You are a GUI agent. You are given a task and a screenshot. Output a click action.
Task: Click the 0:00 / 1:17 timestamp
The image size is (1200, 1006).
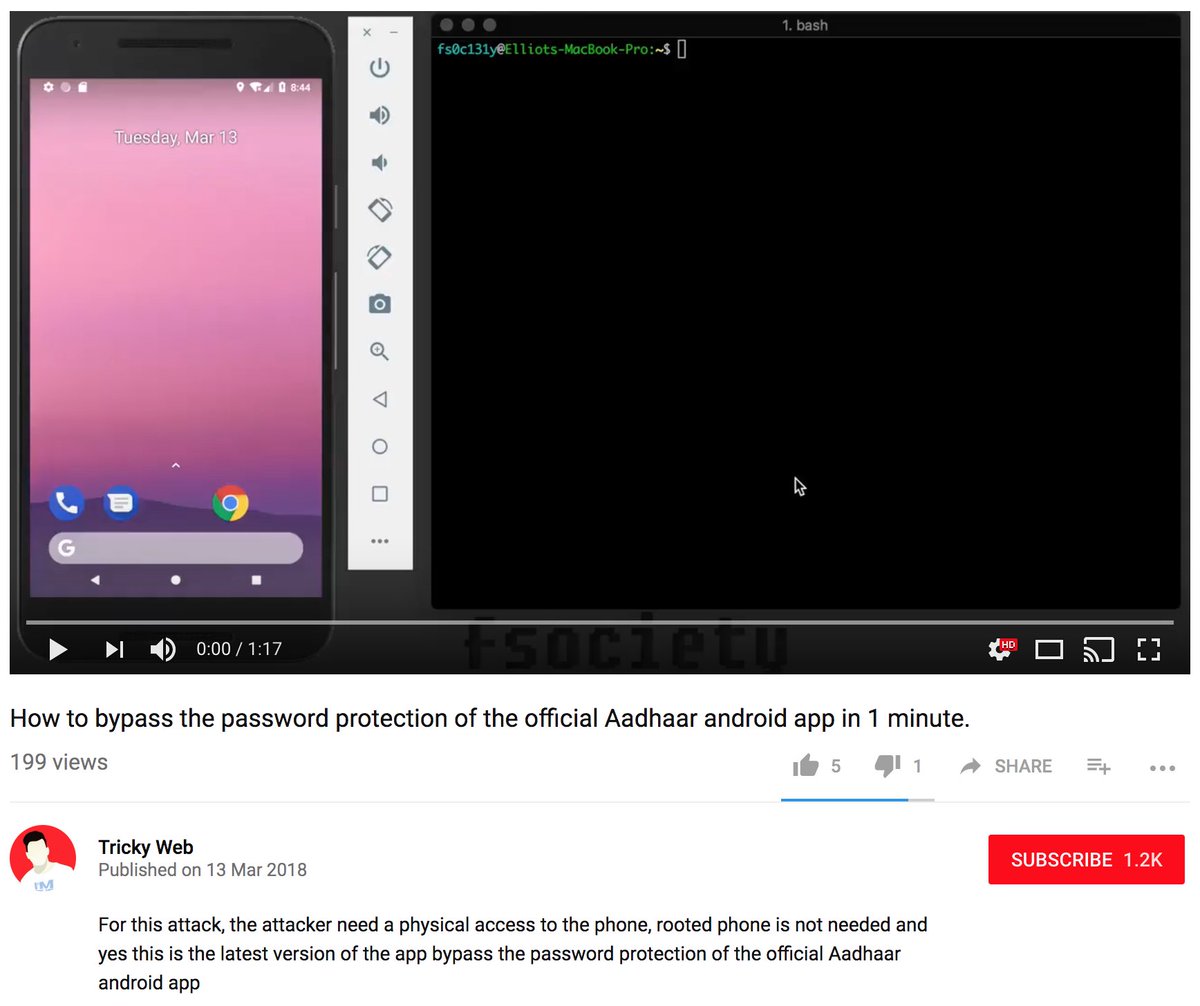point(239,650)
